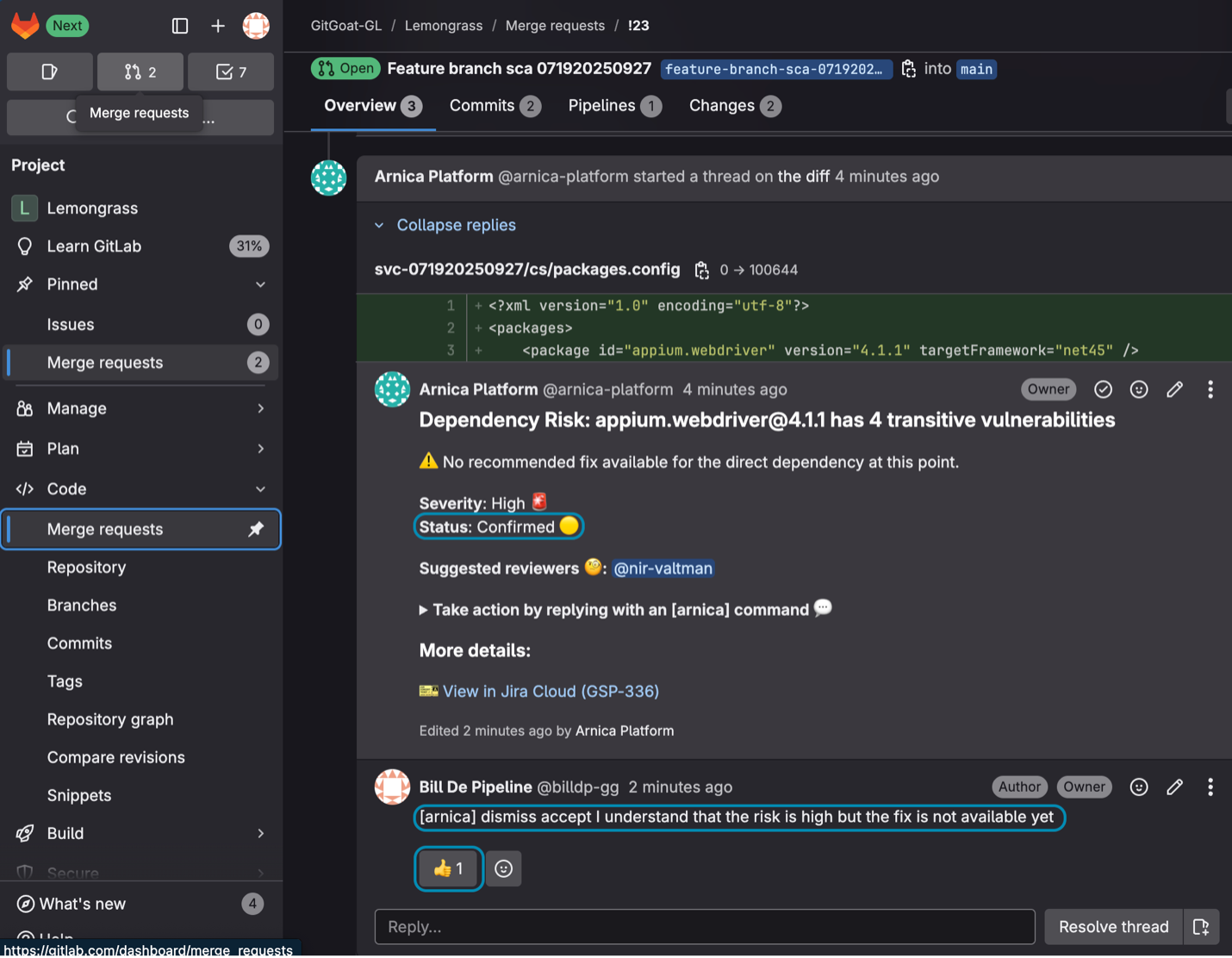The image size is (1232, 958).
Task: Collapse the thread replies
Action: [445, 225]
